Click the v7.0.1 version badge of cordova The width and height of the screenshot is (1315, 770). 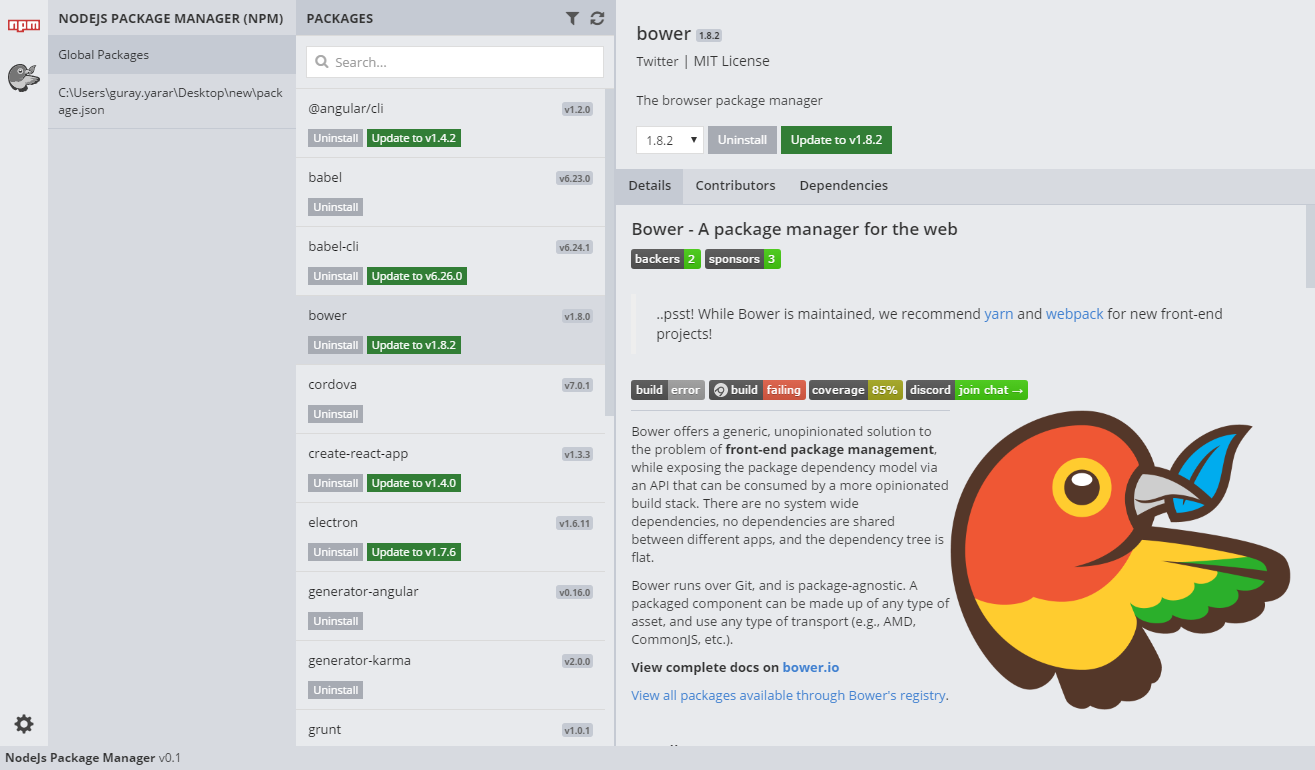(577, 386)
